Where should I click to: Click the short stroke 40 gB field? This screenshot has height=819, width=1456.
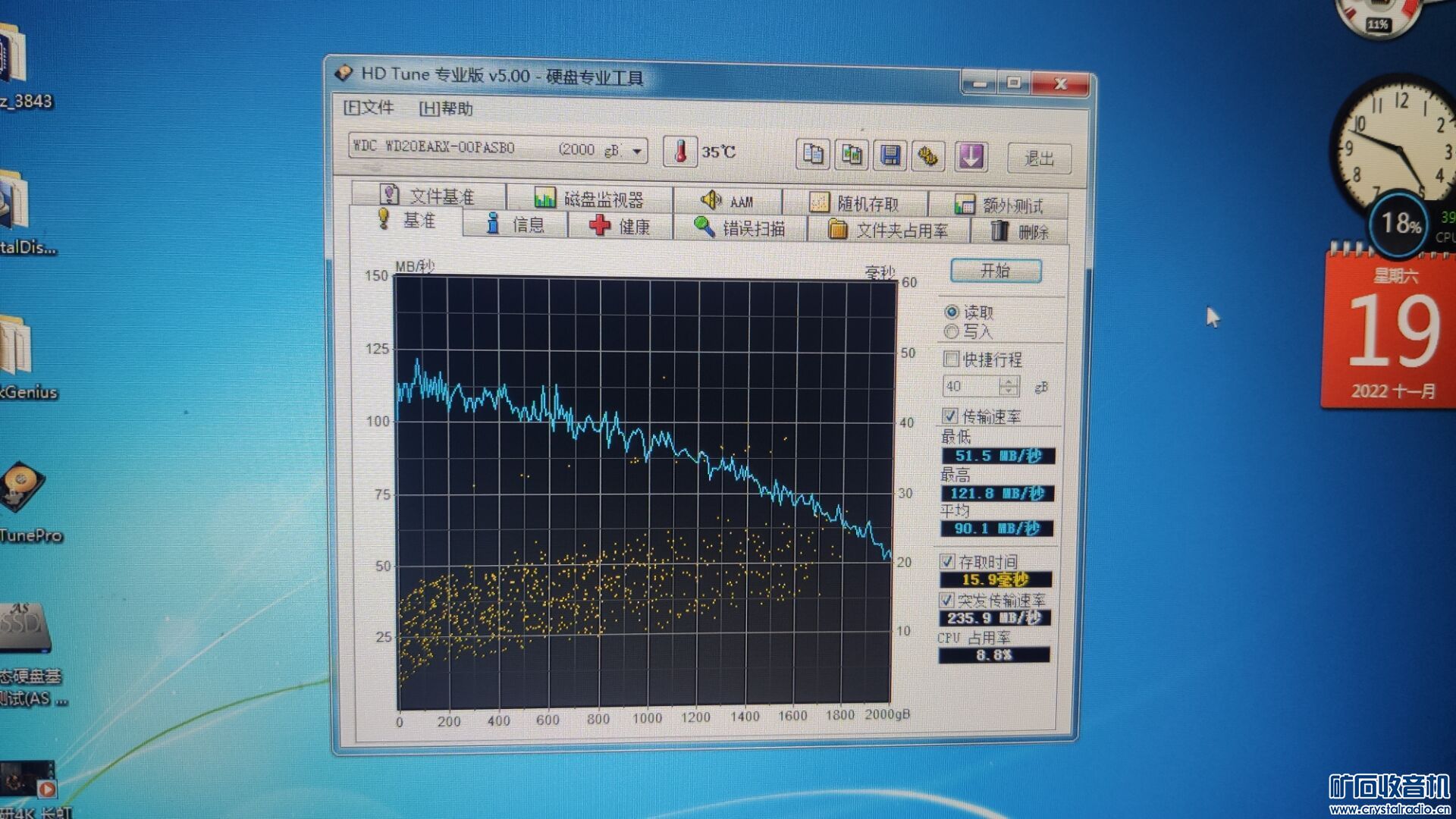(x=971, y=386)
